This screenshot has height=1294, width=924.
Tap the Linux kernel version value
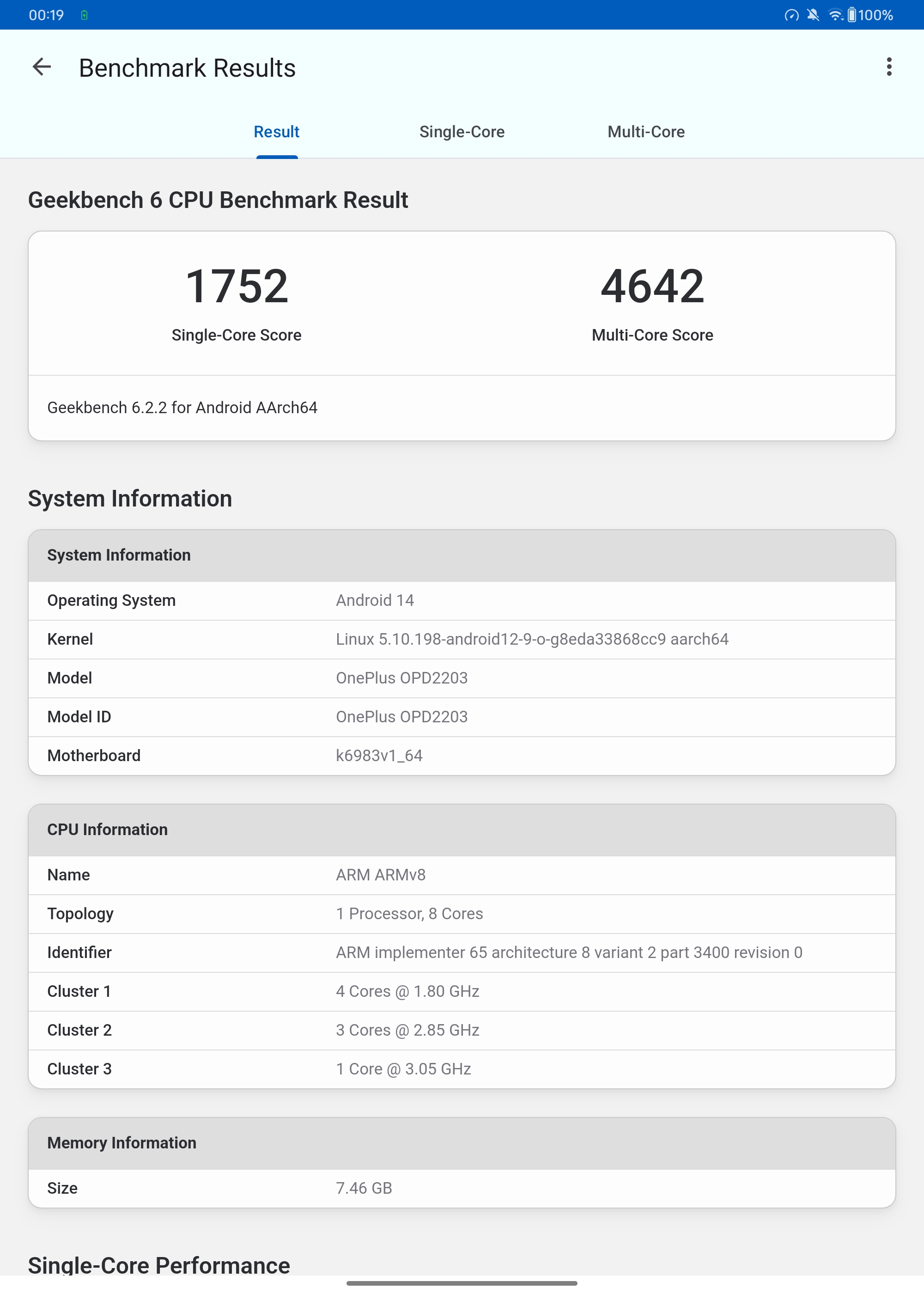[x=532, y=639]
